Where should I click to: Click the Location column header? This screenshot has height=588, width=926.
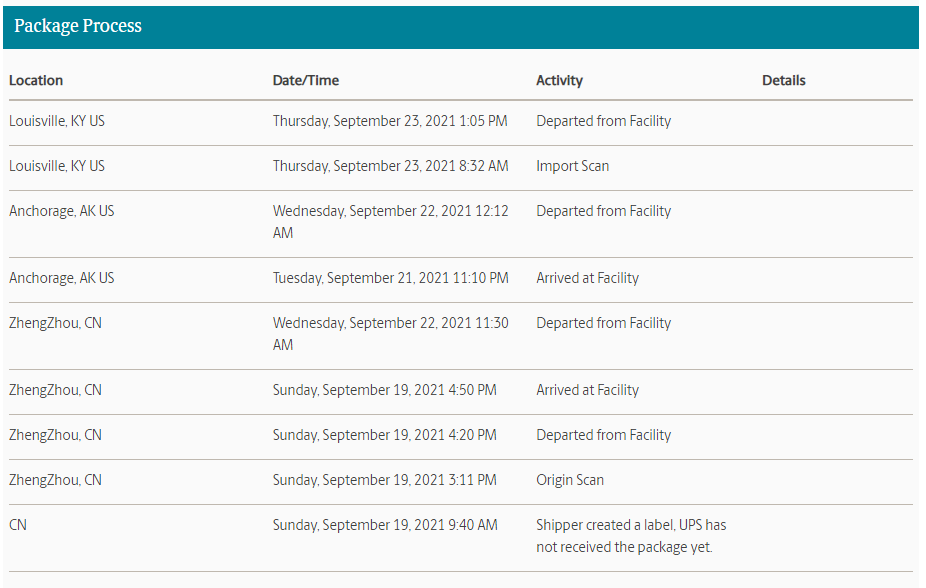(x=36, y=80)
